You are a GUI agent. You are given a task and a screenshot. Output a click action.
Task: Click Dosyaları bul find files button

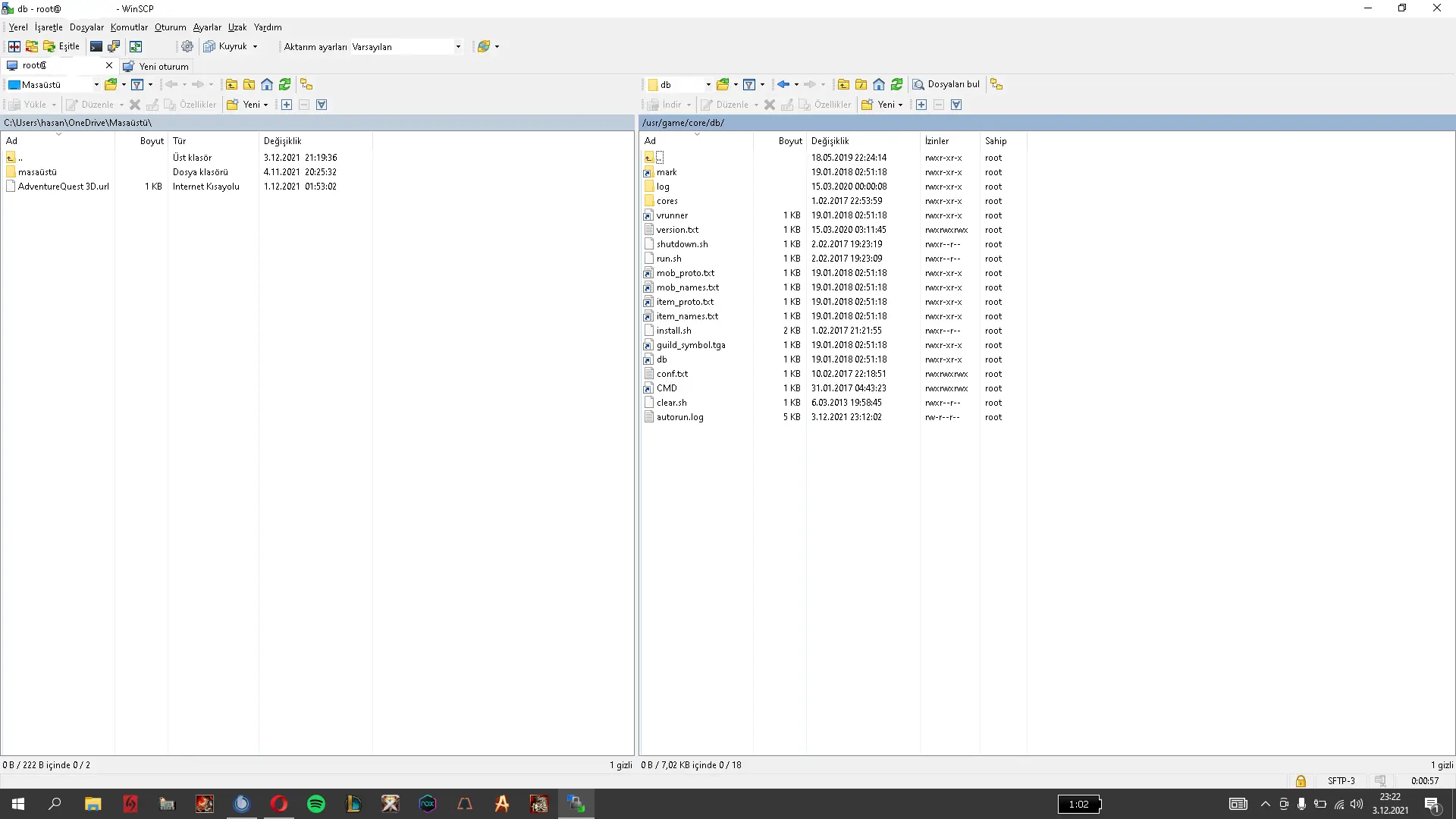(x=946, y=84)
